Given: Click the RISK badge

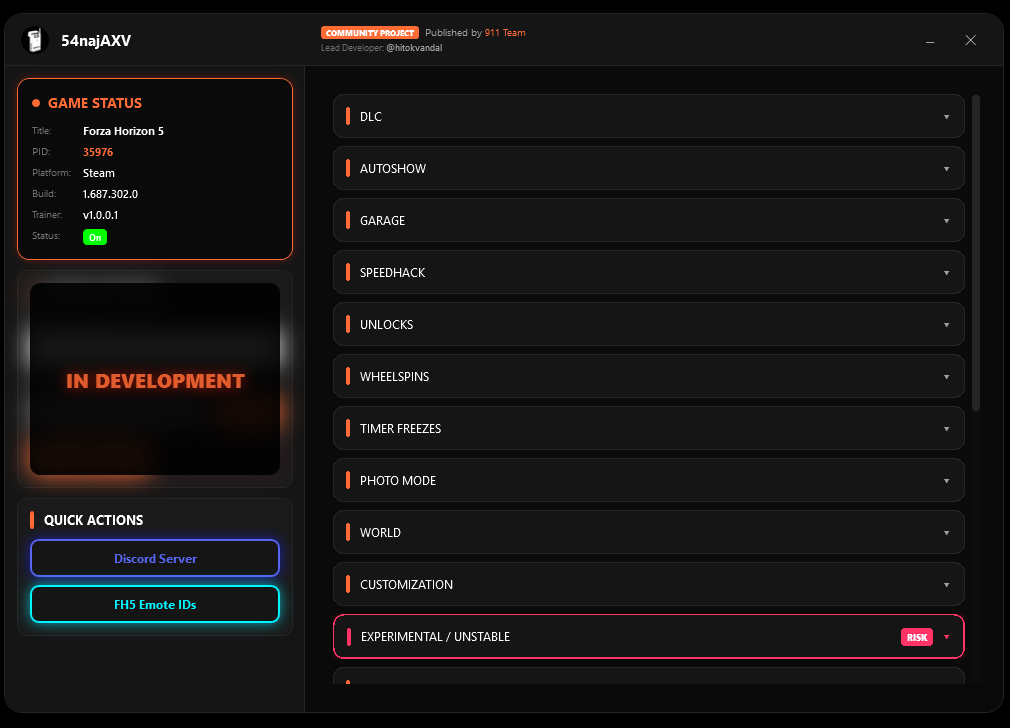Looking at the screenshot, I should click(917, 637).
